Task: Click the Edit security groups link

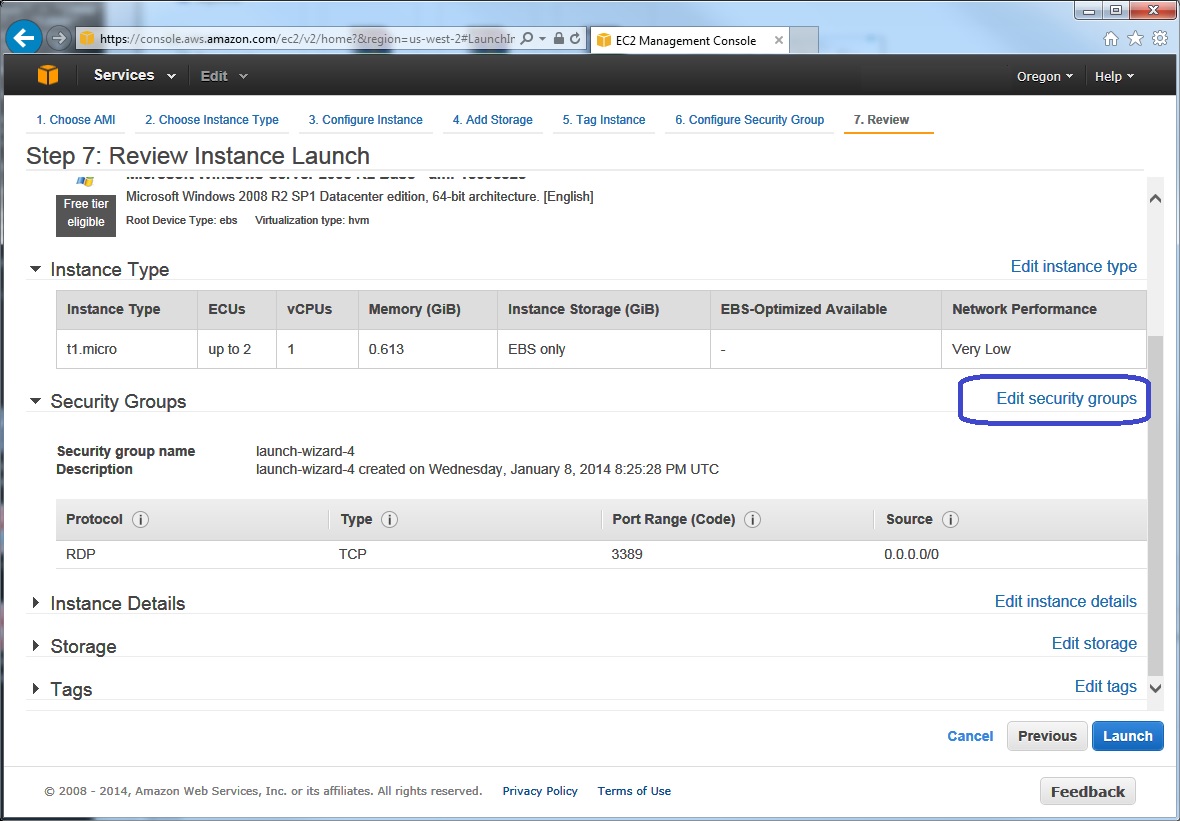Action: point(1066,398)
